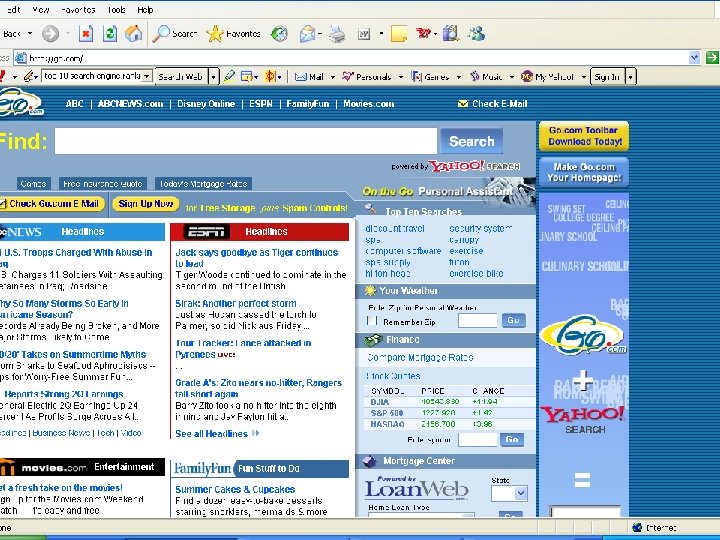Open Summer Cakes & Cupcakes link

tap(235, 489)
